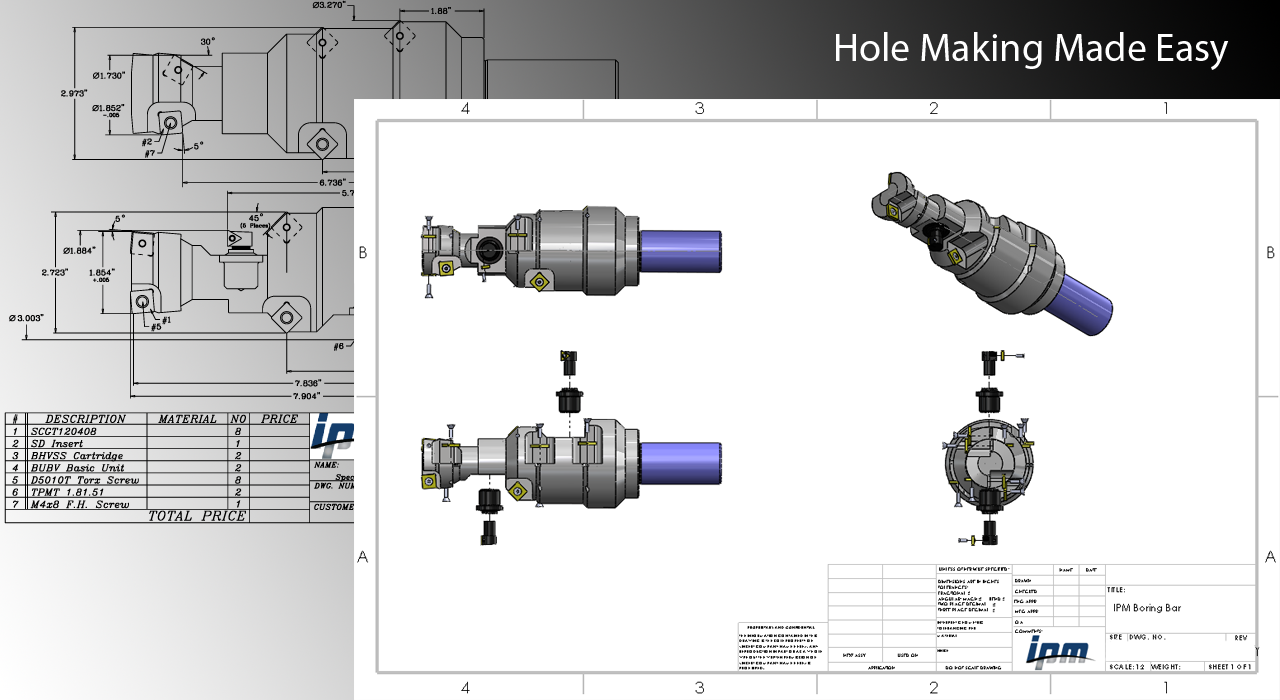The width and height of the screenshot is (1280, 700).
Task: Click the top-left side view of boring bar
Action: 570,250
